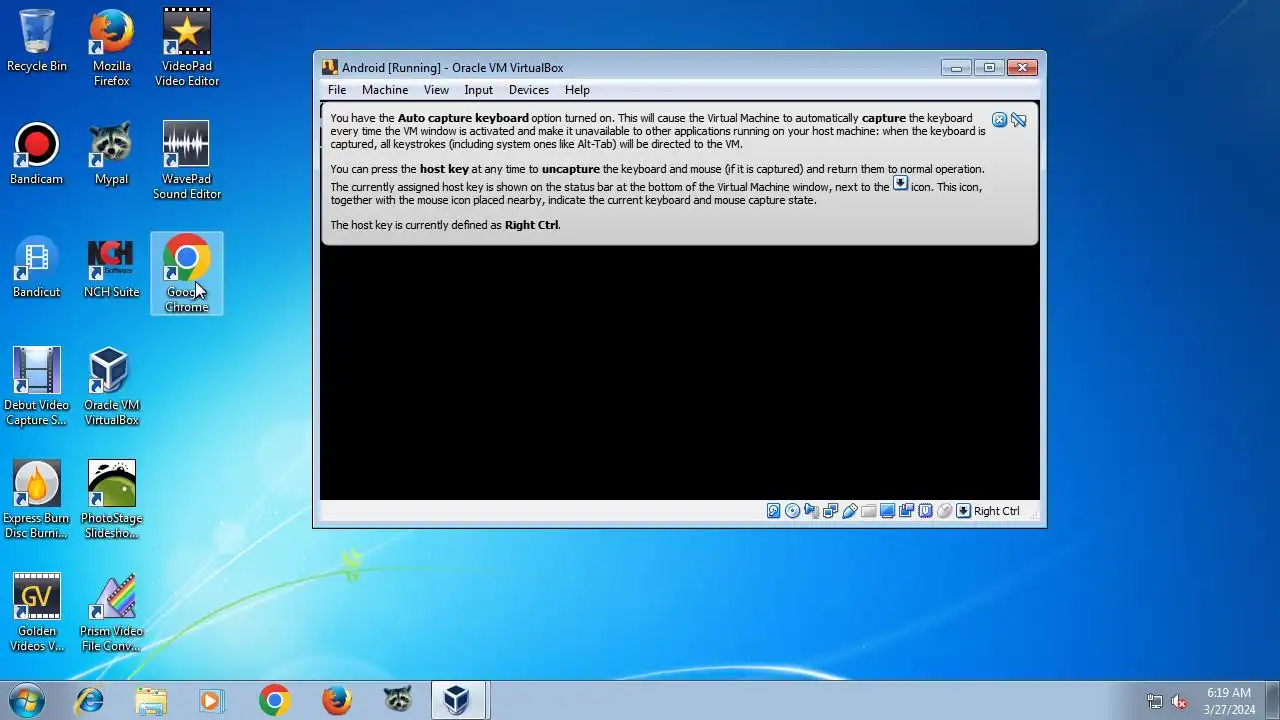The height and width of the screenshot is (720, 1280).
Task: Select the Debut Video Capture shortcut
Action: [x=37, y=387]
